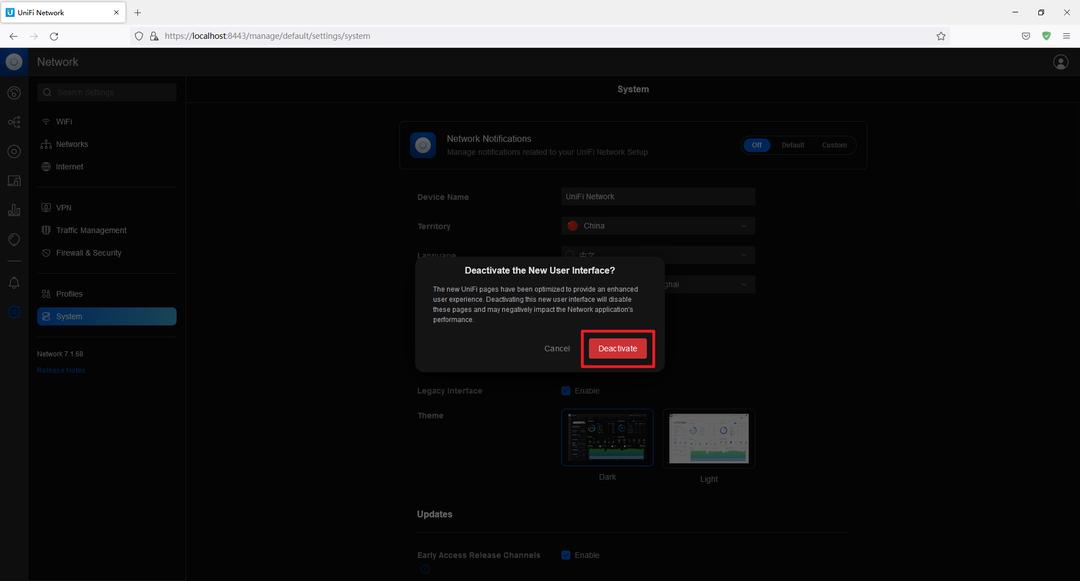Select the Light theme thumbnail
Image resolution: width=1080 pixels, height=581 pixels.
point(708,438)
